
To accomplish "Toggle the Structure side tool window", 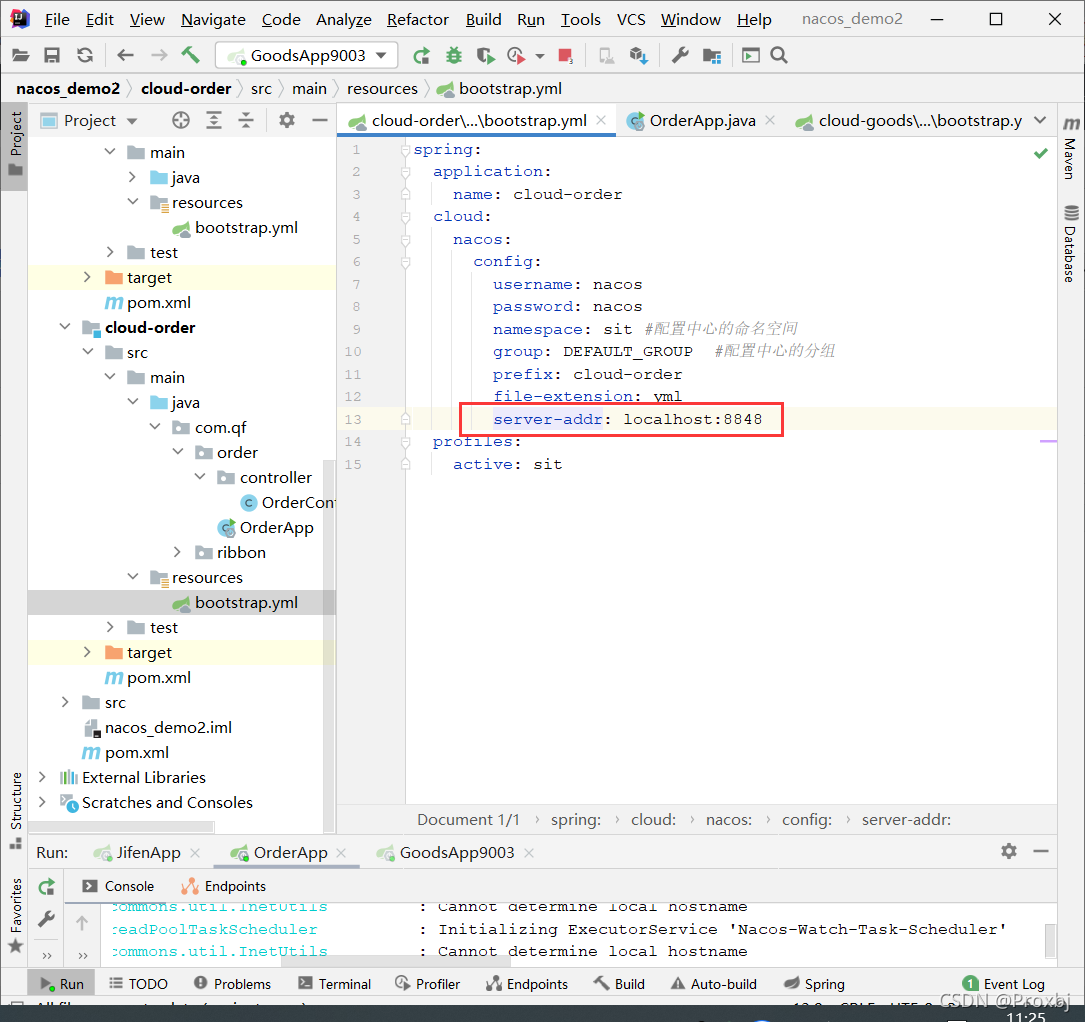I will click(16, 810).
